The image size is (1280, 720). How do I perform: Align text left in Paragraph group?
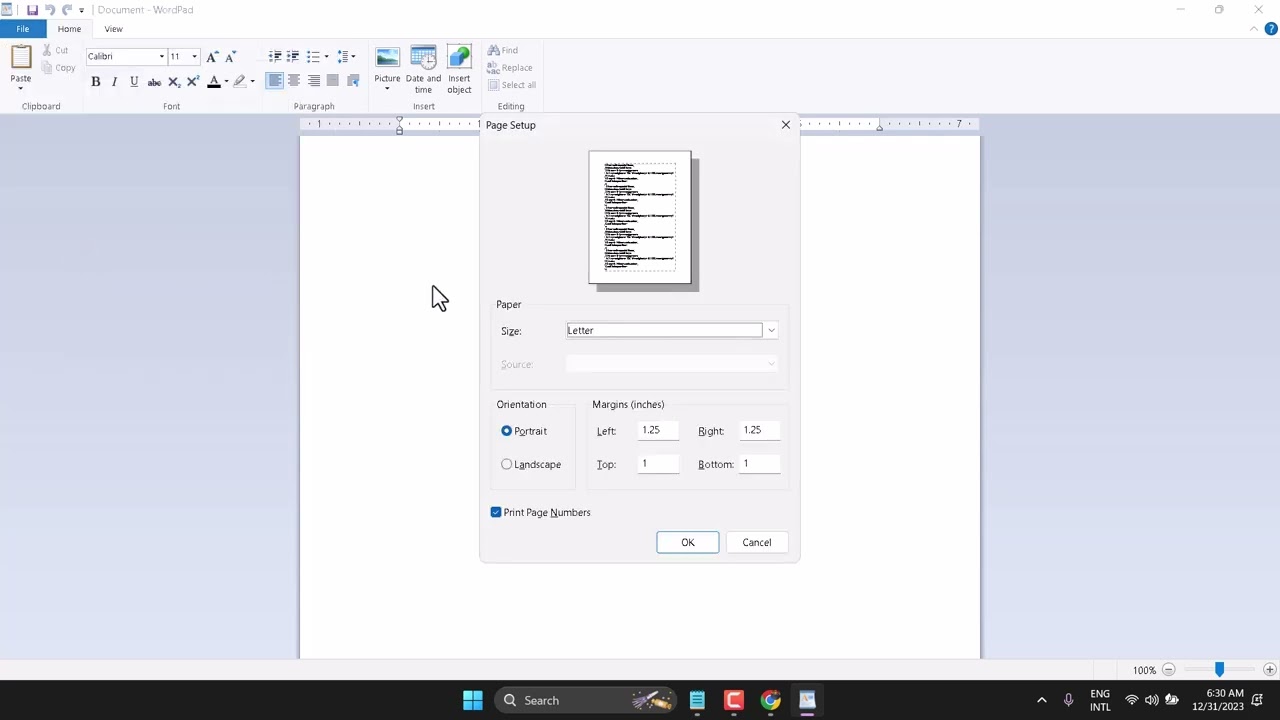pyautogui.click(x=275, y=81)
